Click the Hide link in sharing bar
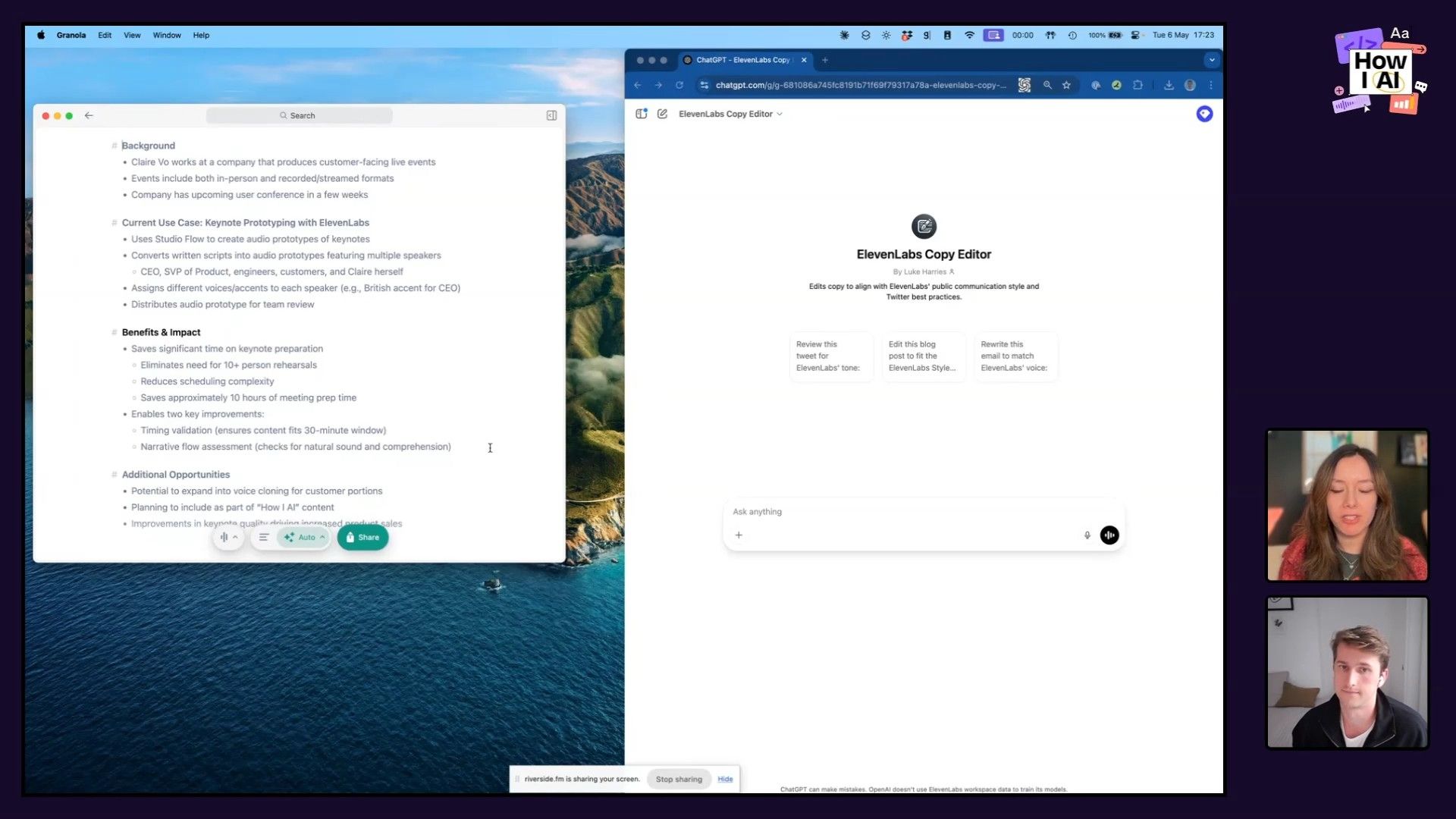The height and width of the screenshot is (819, 1456). [725, 779]
